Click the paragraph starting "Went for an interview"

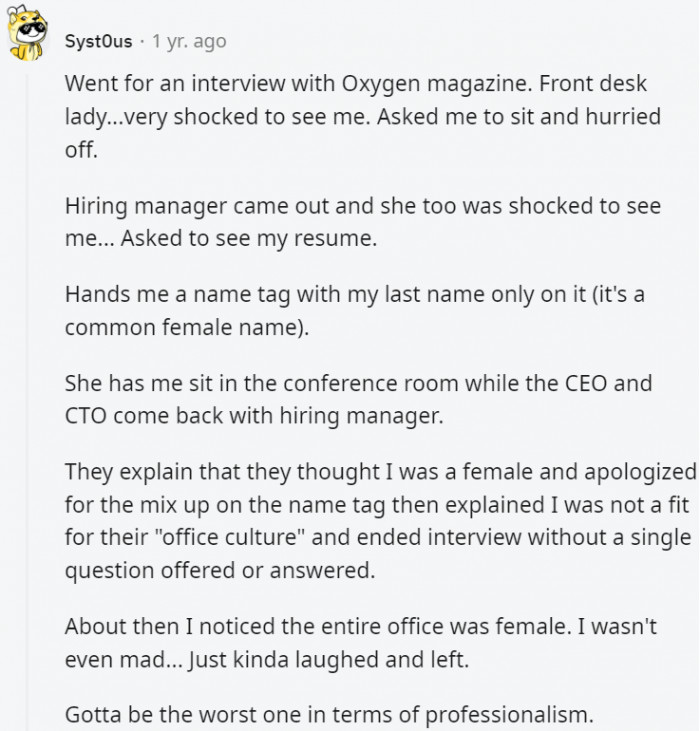click(363, 115)
